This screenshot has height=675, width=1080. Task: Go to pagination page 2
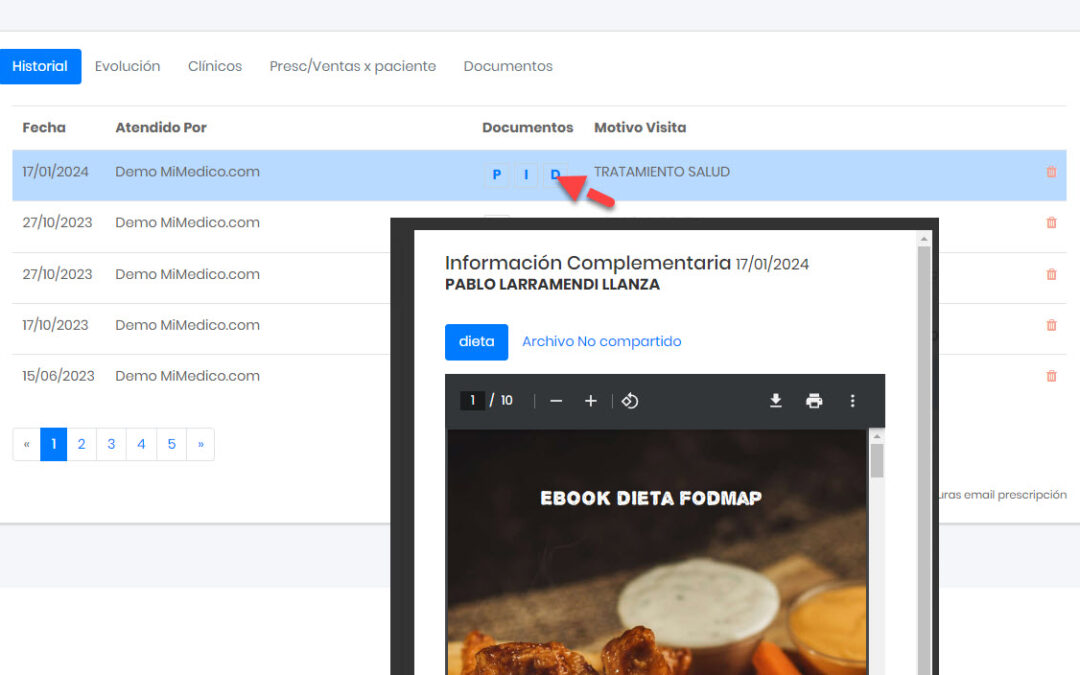[81, 444]
